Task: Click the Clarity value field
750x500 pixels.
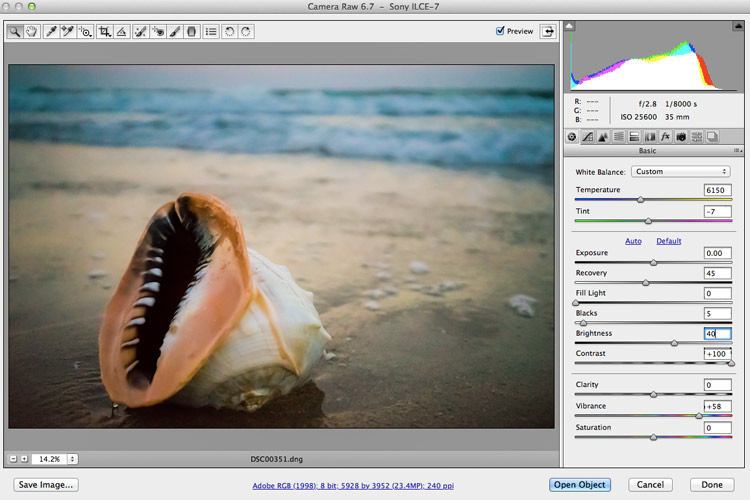Action: [x=717, y=385]
